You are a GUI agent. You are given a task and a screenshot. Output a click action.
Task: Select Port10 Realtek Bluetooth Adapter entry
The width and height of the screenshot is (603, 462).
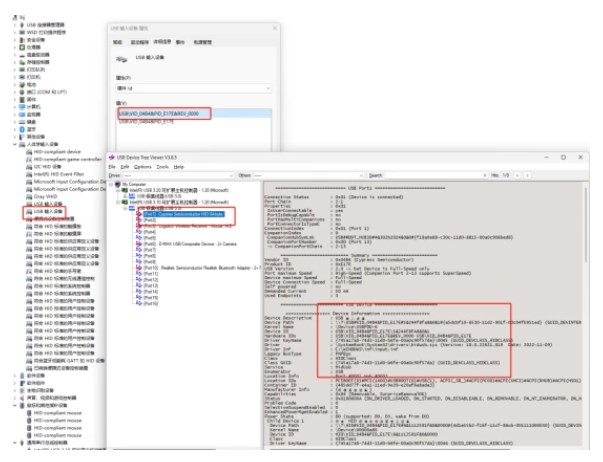[201, 268]
